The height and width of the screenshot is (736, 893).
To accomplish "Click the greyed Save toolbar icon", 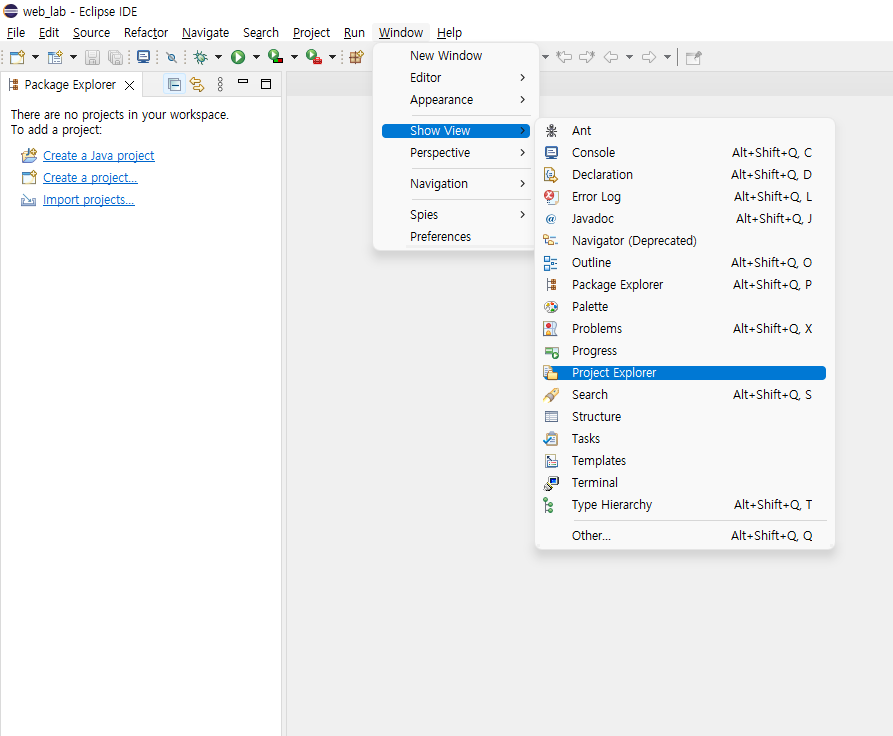I will coord(92,57).
